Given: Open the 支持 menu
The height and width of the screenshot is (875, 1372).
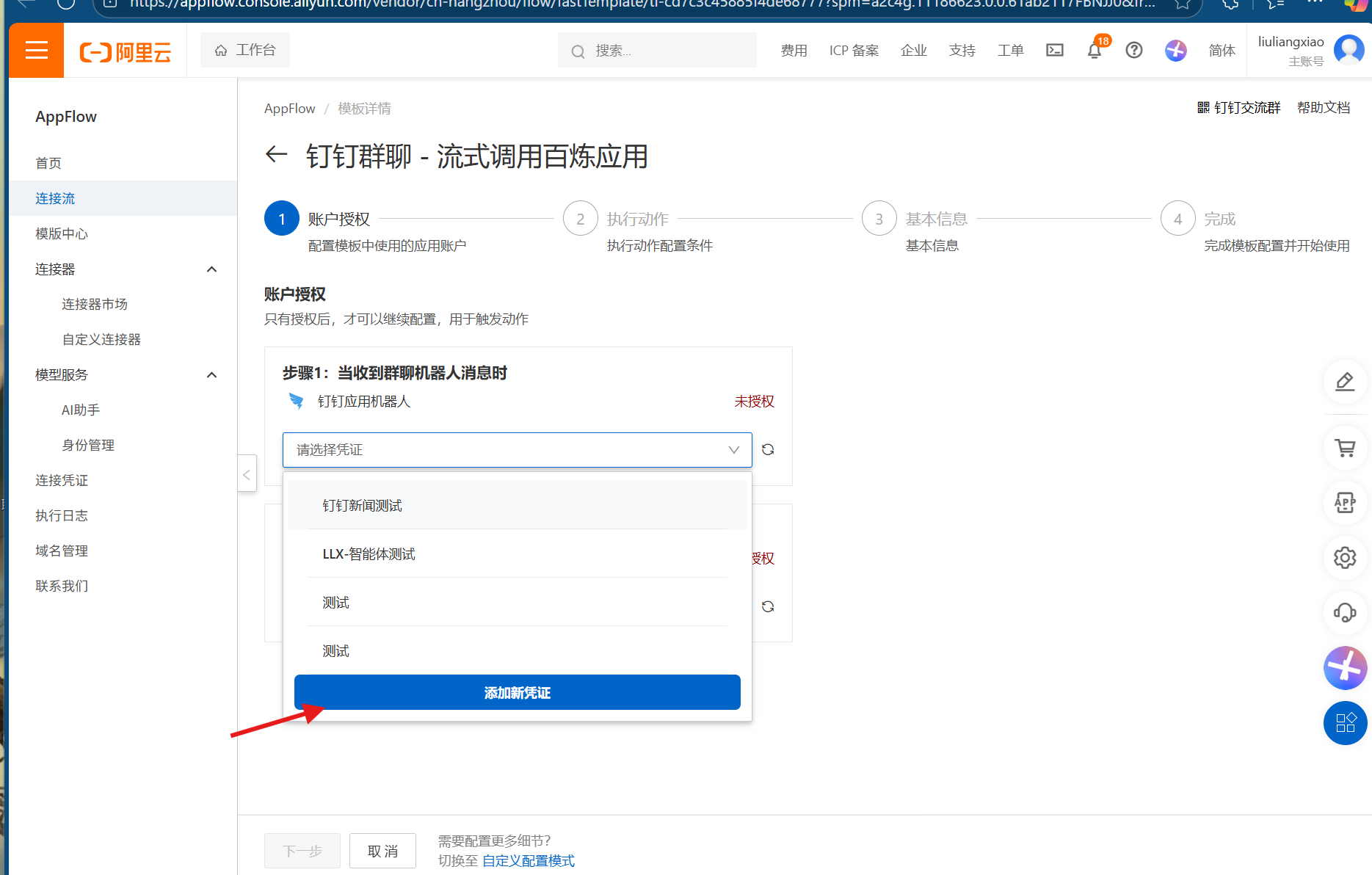Looking at the screenshot, I should [x=962, y=51].
